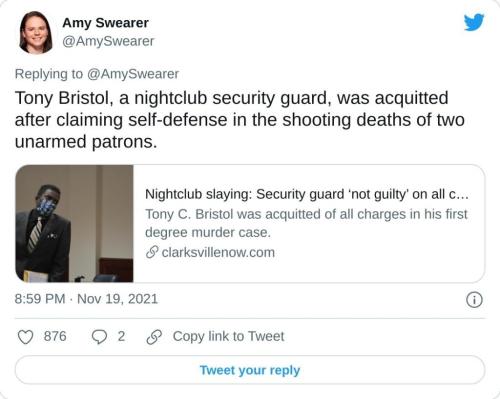500x399 pixels.
Task: Open the tweet info circle icon
Action: (474, 299)
